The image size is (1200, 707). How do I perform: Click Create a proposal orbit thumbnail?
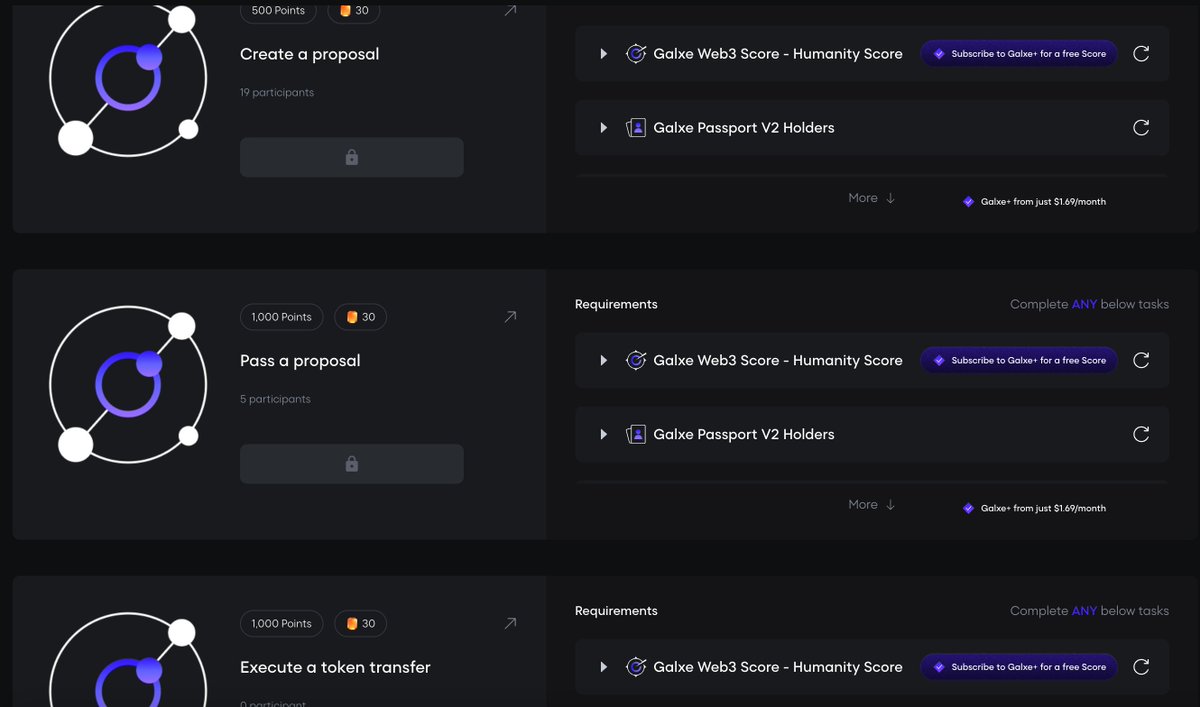coord(128,79)
